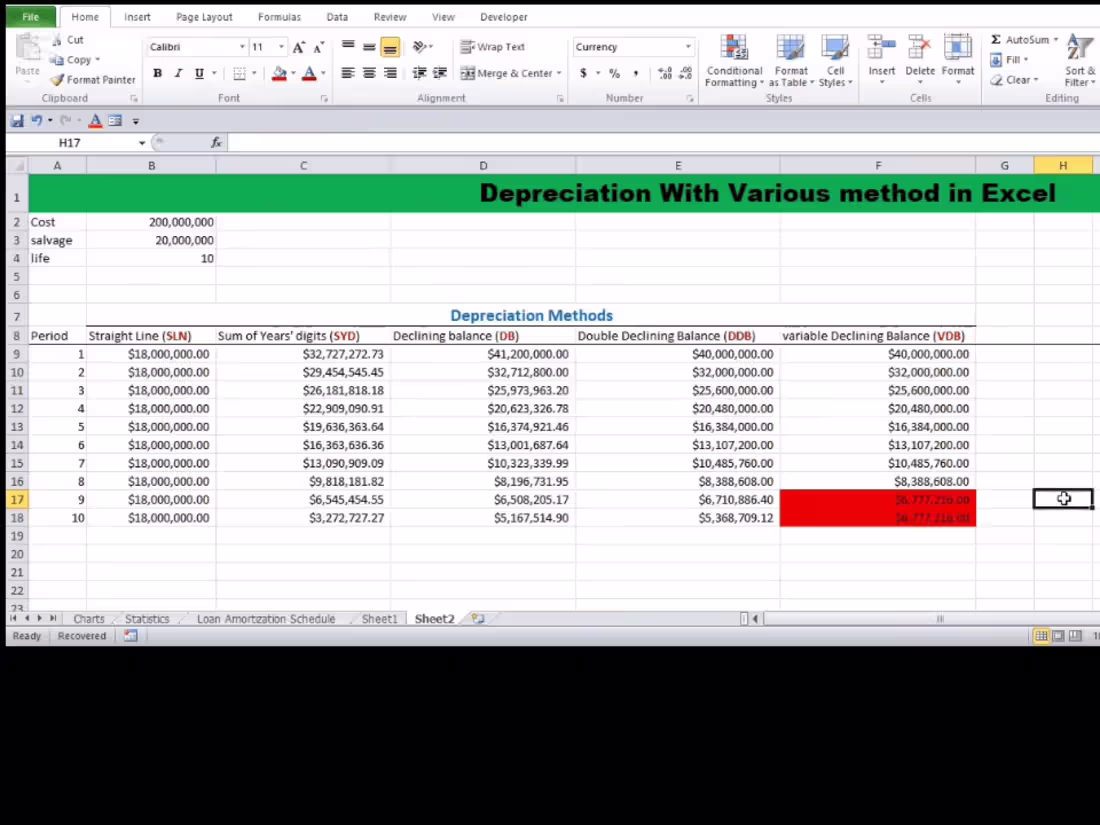Open the Calibri font name dropdown
This screenshot has width=1100, height=825.
(241, 46)
